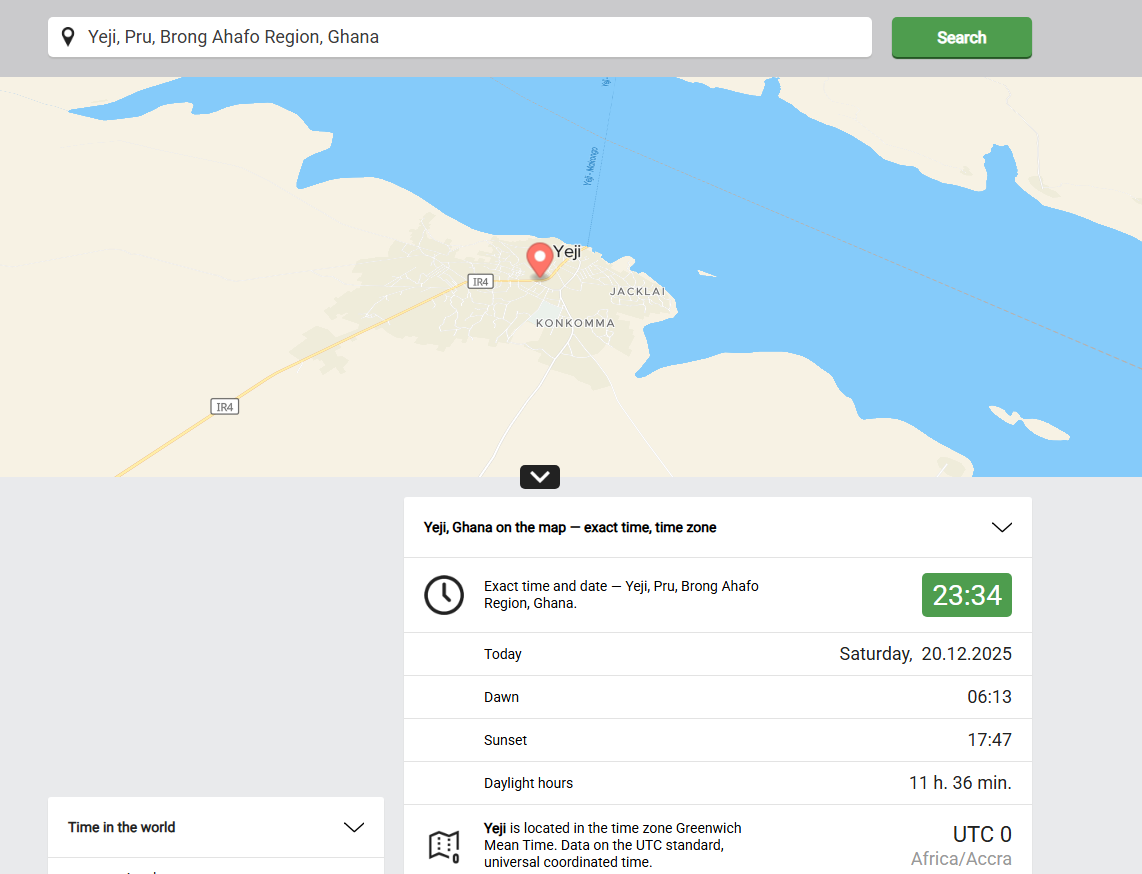Image resolution: width=1142 pixels, height=874 pixels.
Task: Click the clock icon beside exact time
Action: (444, 595)
